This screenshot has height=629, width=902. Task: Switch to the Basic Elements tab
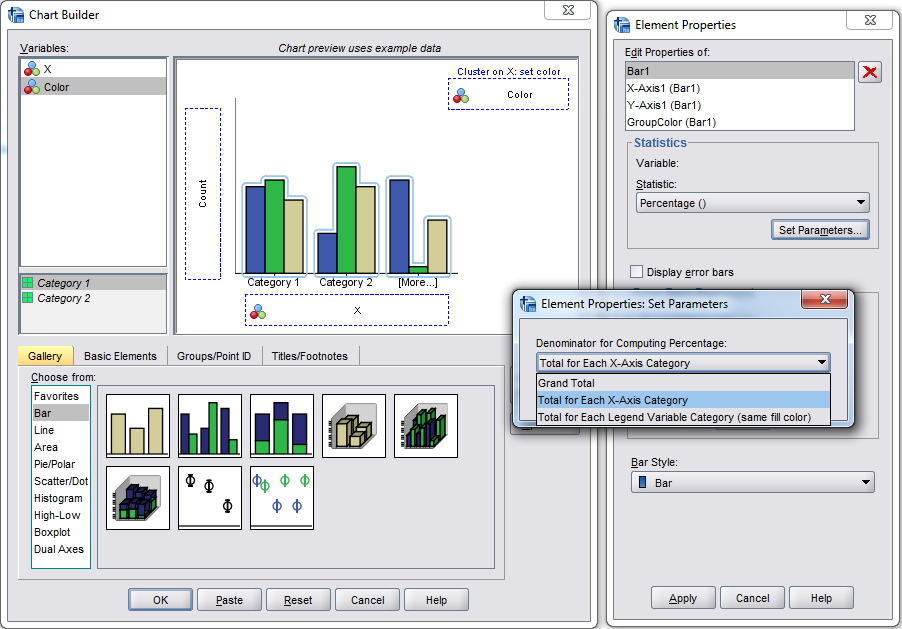(x=120, y=356)
